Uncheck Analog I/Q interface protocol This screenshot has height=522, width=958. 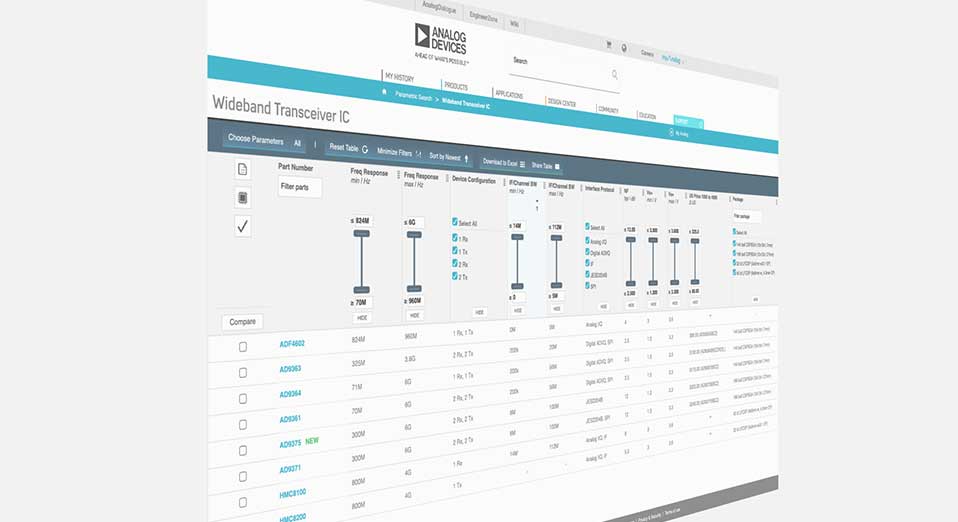click(x=587, y=241)
